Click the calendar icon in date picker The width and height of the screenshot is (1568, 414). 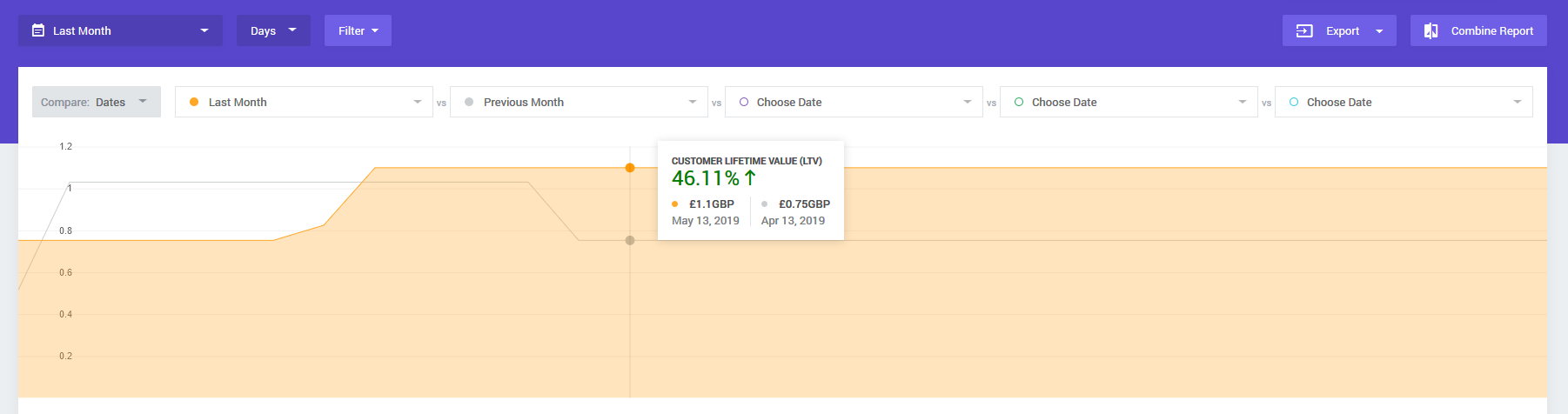(38, 30)
